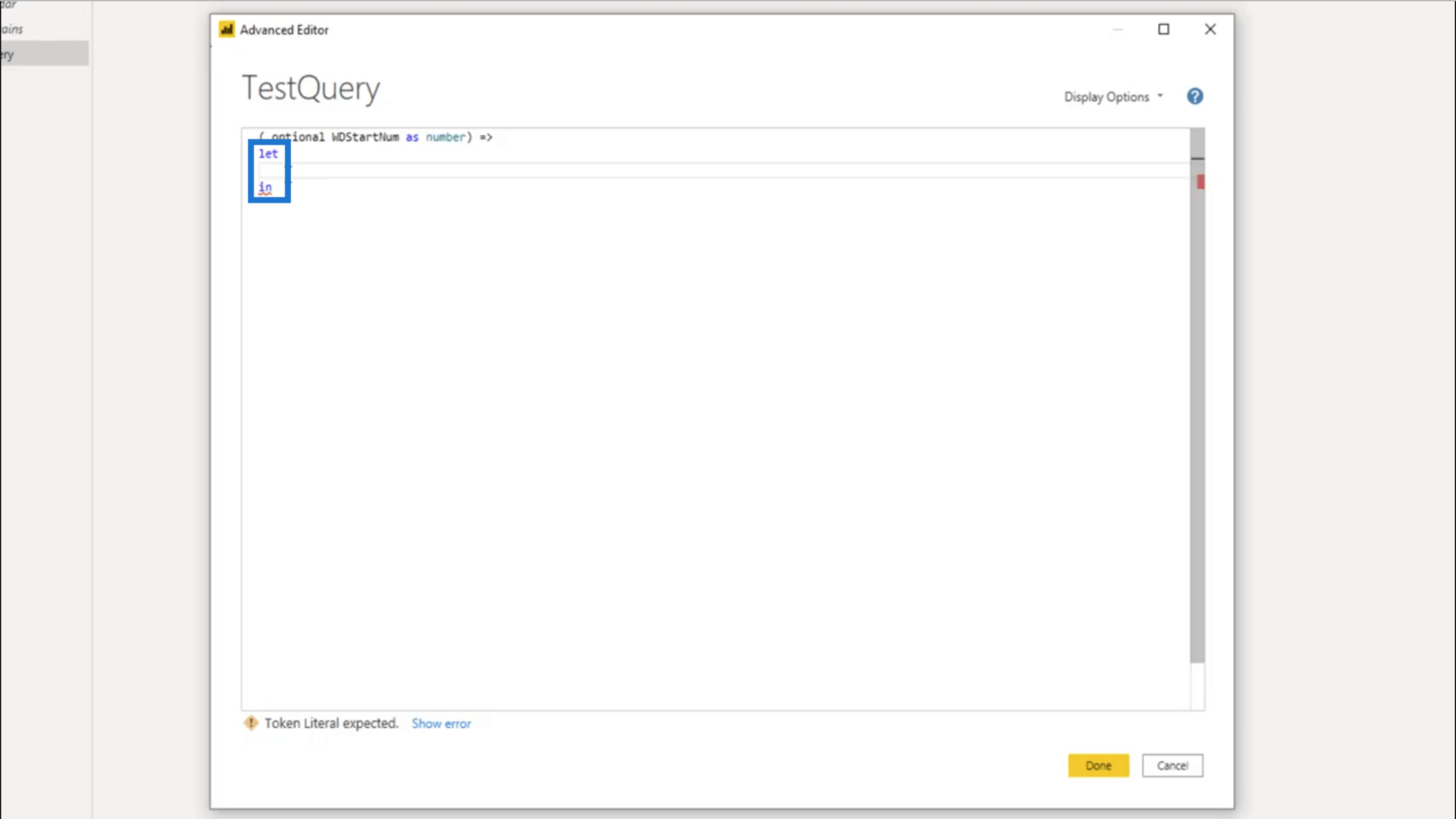Click 'WDStartNum' in the function signature
Image resolution: width=1456 pixels, height=819 pixels.
click(365, 137)
